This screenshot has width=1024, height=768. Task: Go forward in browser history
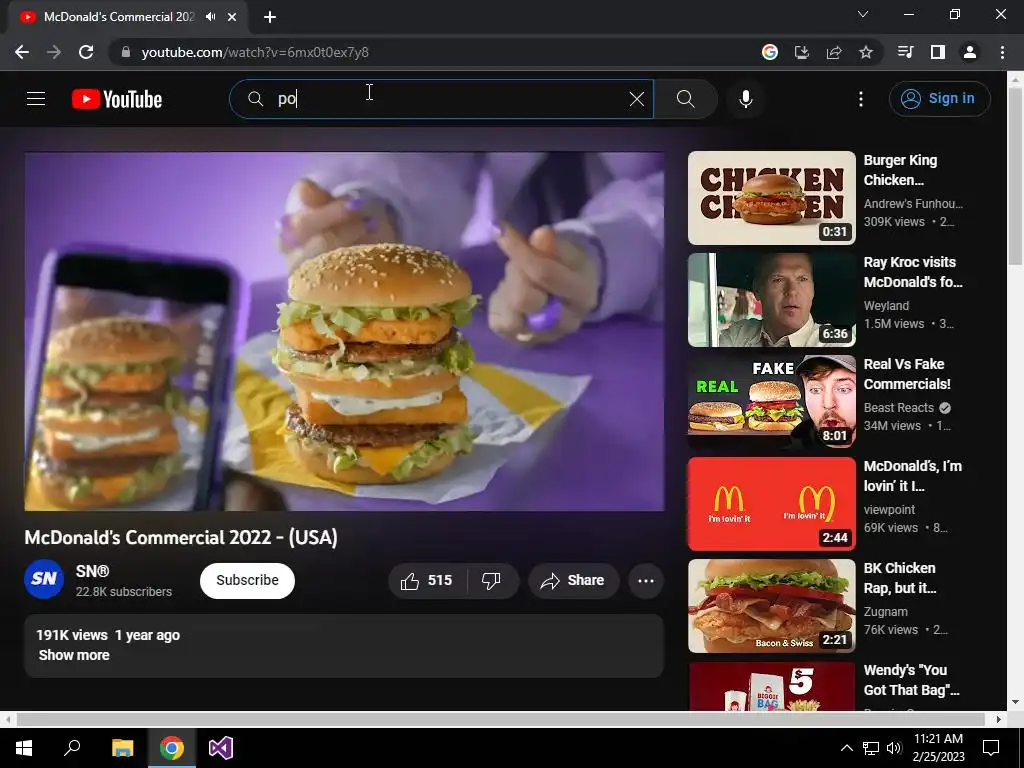pyautogui.click(x=54, y=52)
